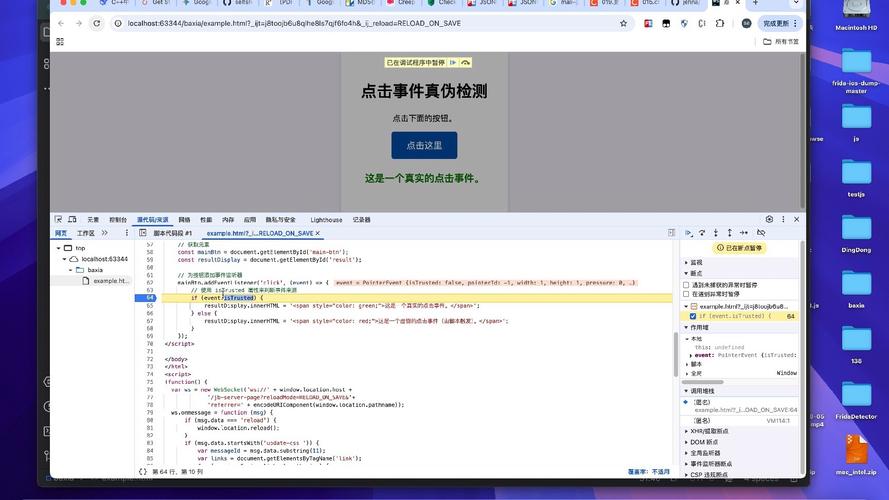Open the Chrome apps grid shortcut

click(60, 41)
